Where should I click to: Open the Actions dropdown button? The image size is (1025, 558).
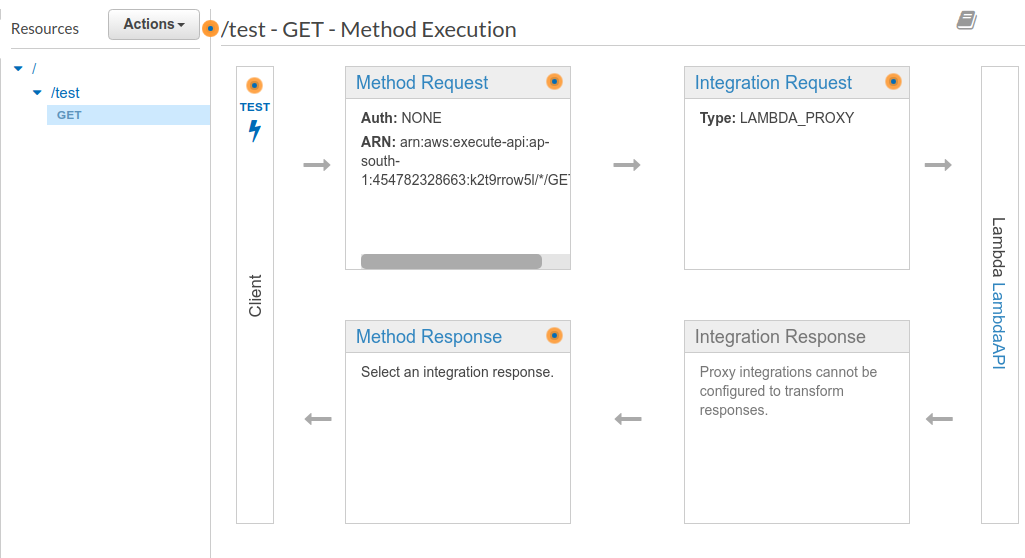[154, 24]
